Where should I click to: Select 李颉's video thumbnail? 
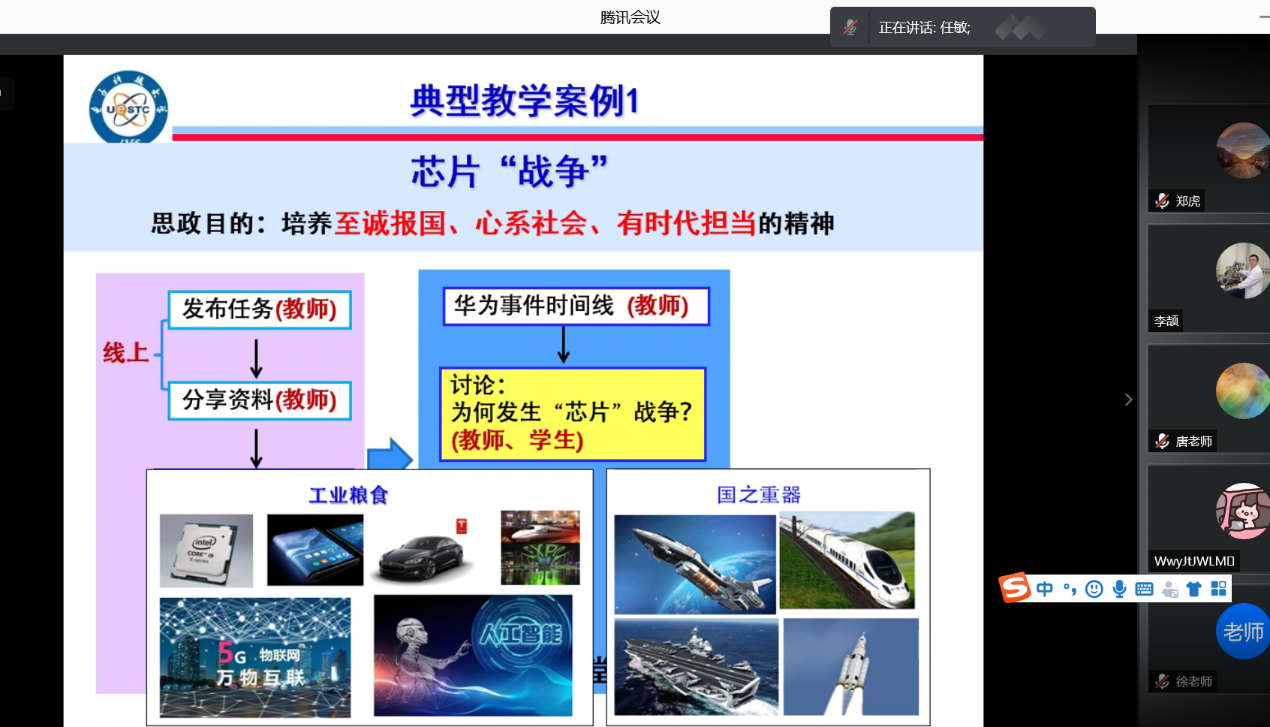[1209, 280]
